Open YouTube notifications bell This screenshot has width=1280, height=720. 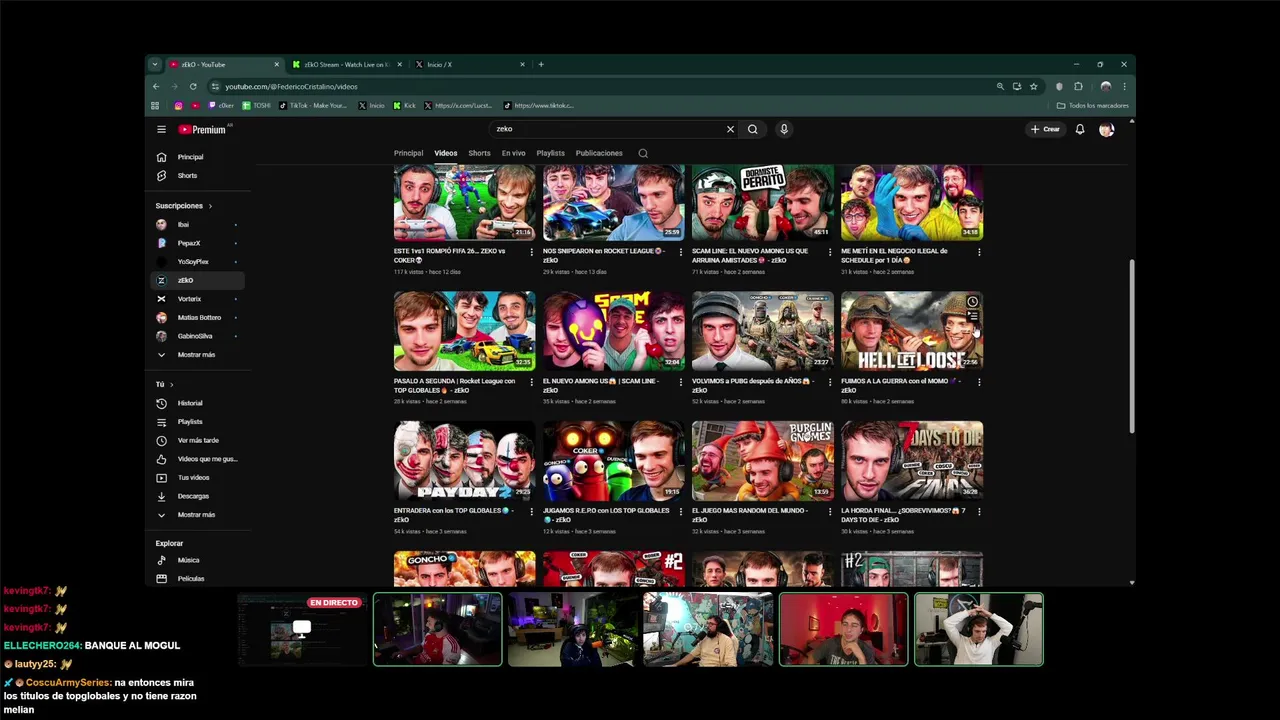pyautogui.click(x=1080, y=129)
